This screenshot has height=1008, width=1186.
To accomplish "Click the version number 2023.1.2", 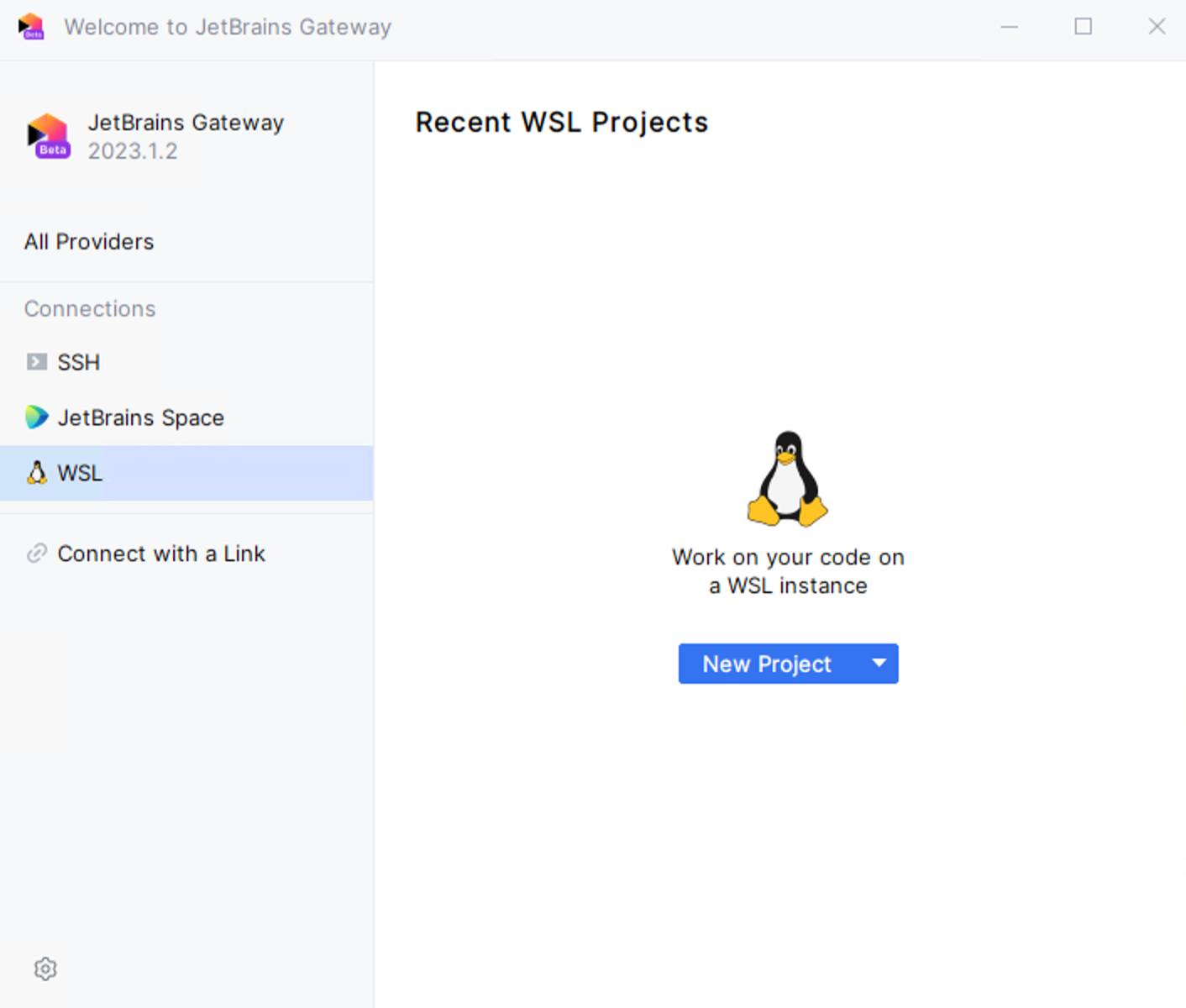I will tap(133, 151).
